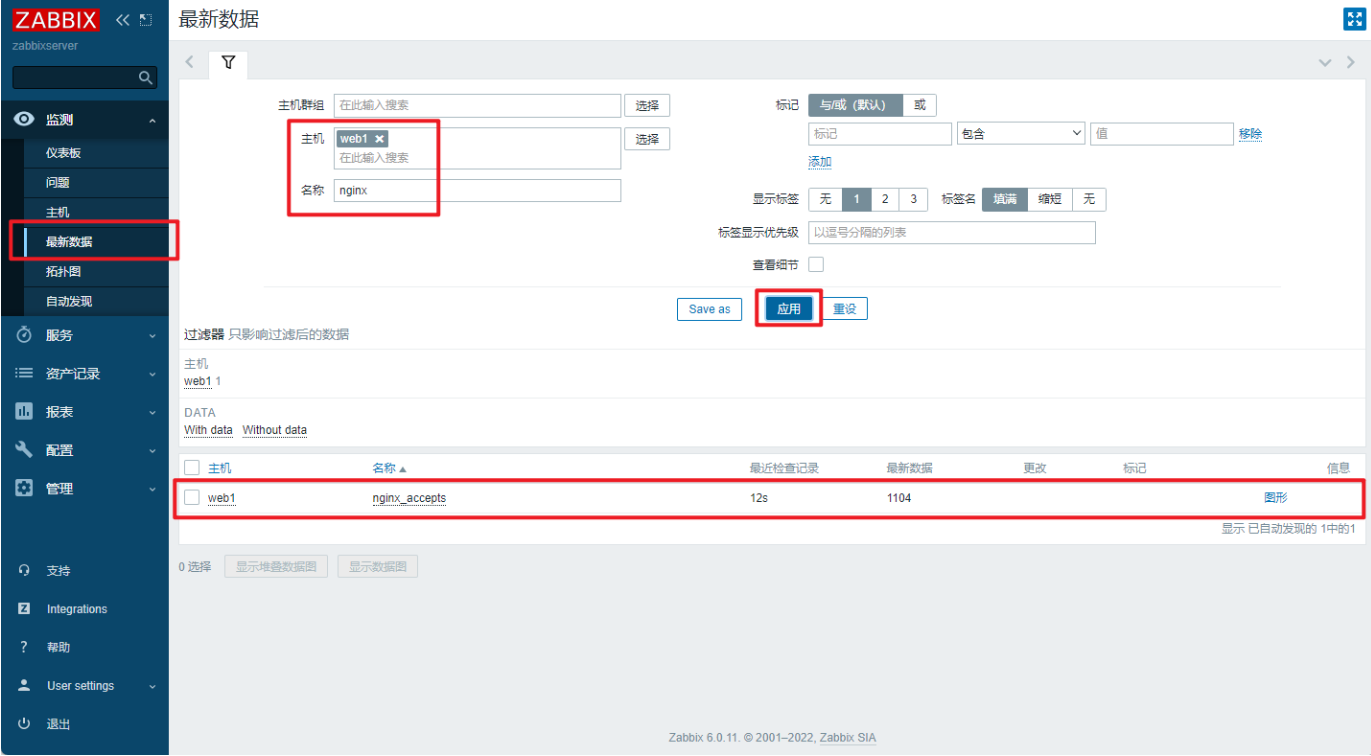Click the Help question mark icon

(x=24, y=647)
